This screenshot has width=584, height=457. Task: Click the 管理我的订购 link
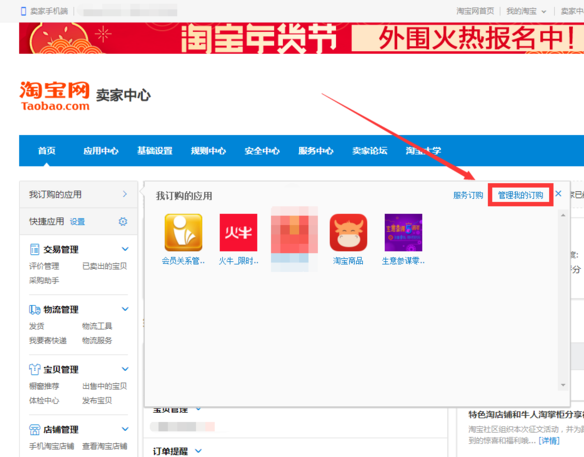point(520,195)
